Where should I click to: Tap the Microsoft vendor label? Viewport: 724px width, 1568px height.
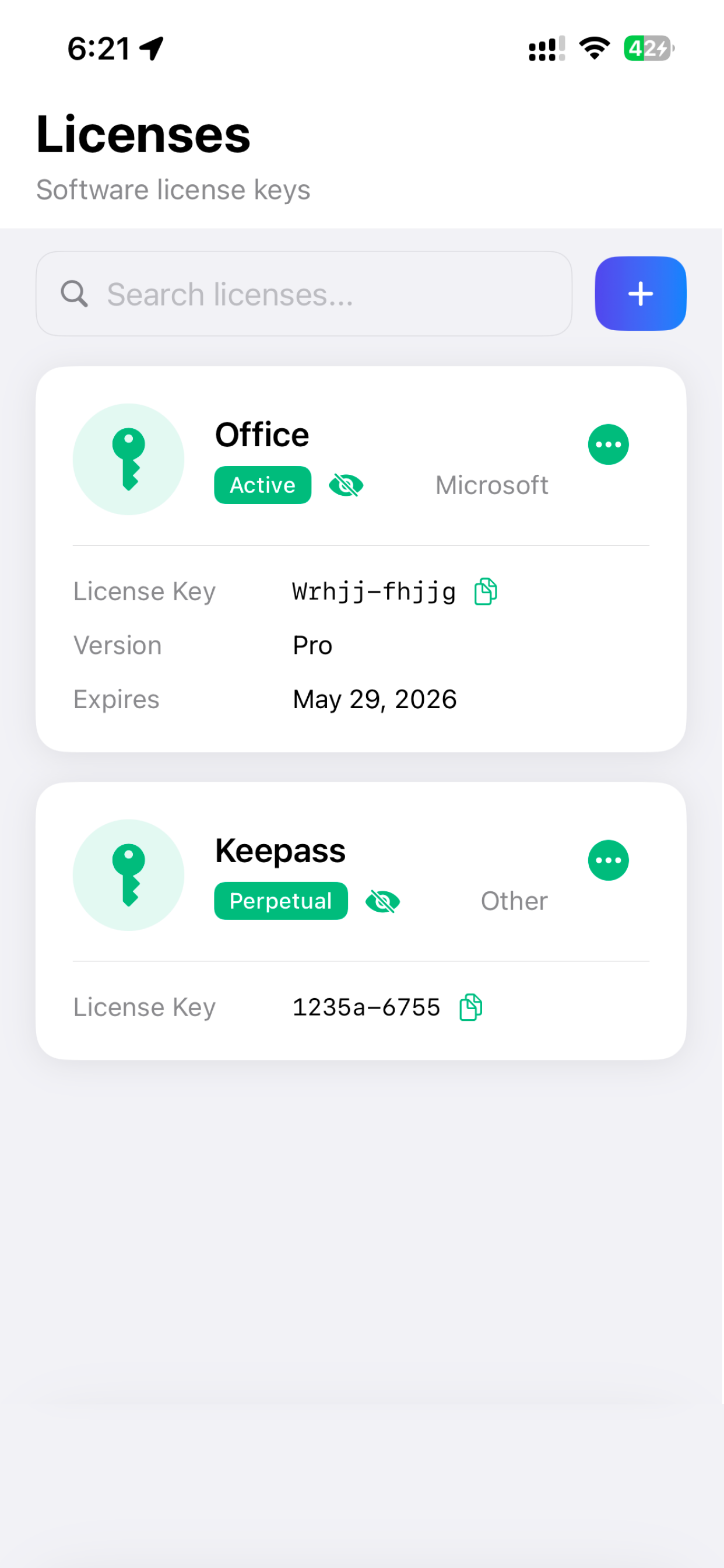click(491, 485)
